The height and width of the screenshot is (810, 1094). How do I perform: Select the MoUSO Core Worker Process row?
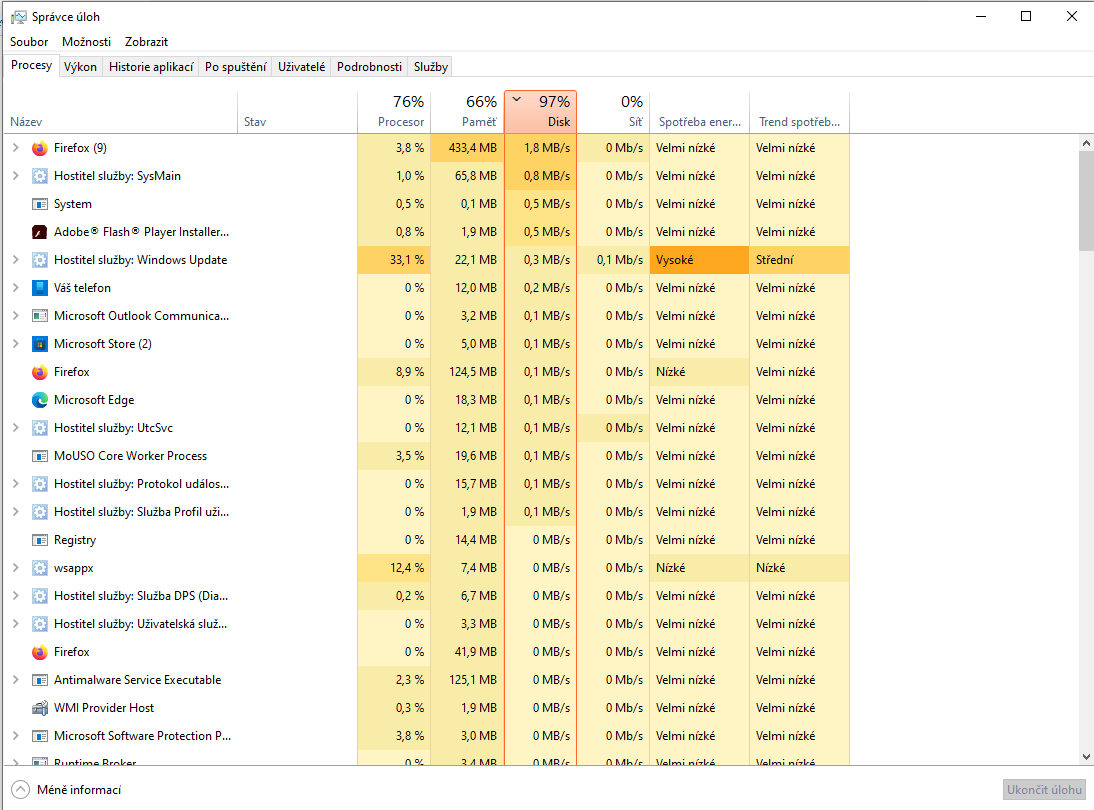(x=130, y=456)
